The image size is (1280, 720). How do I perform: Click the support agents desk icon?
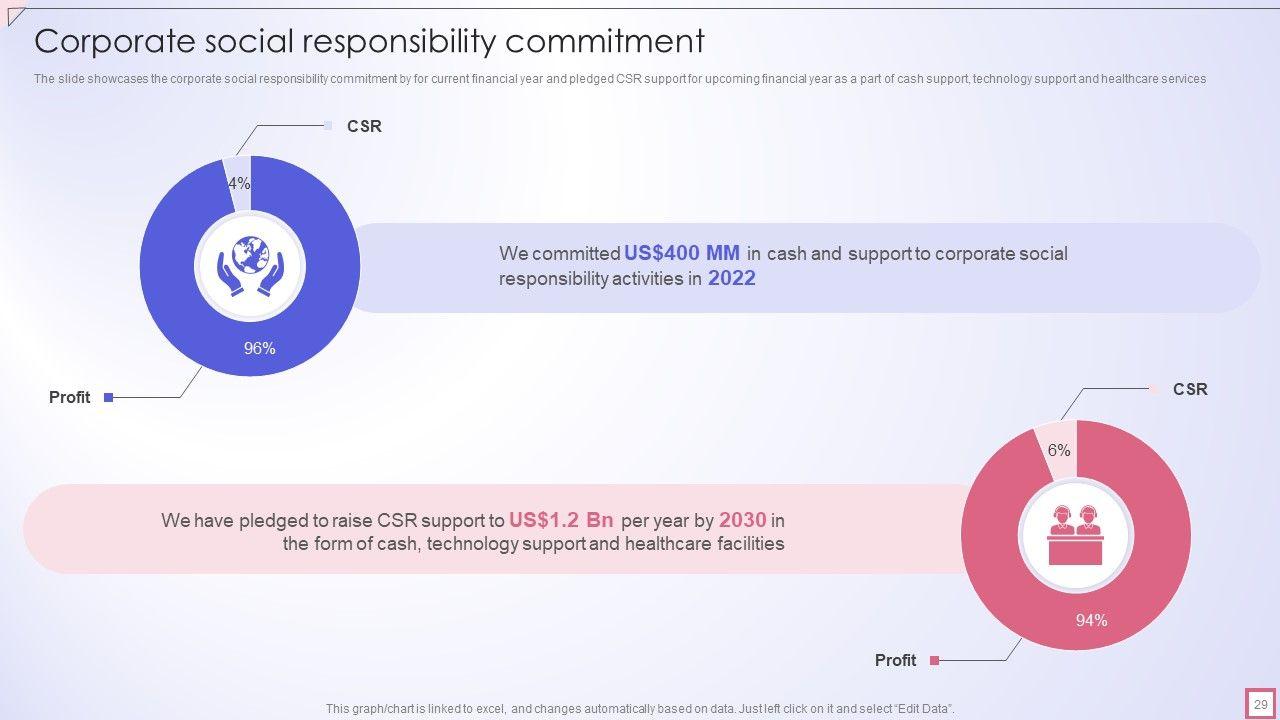(x=1076, y=535)
